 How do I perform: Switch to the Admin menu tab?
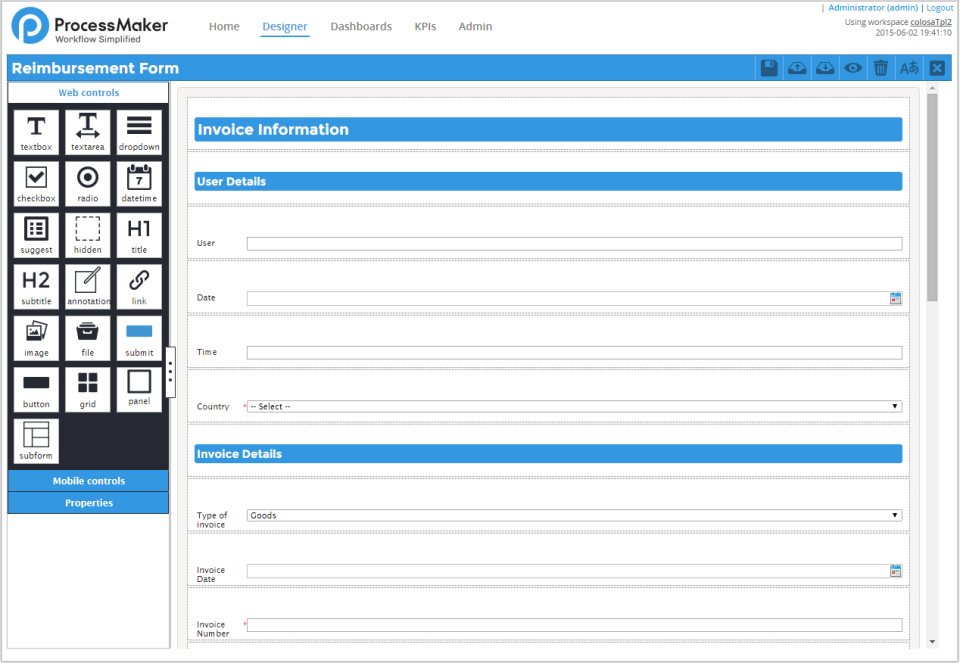(x=475, y=26)
